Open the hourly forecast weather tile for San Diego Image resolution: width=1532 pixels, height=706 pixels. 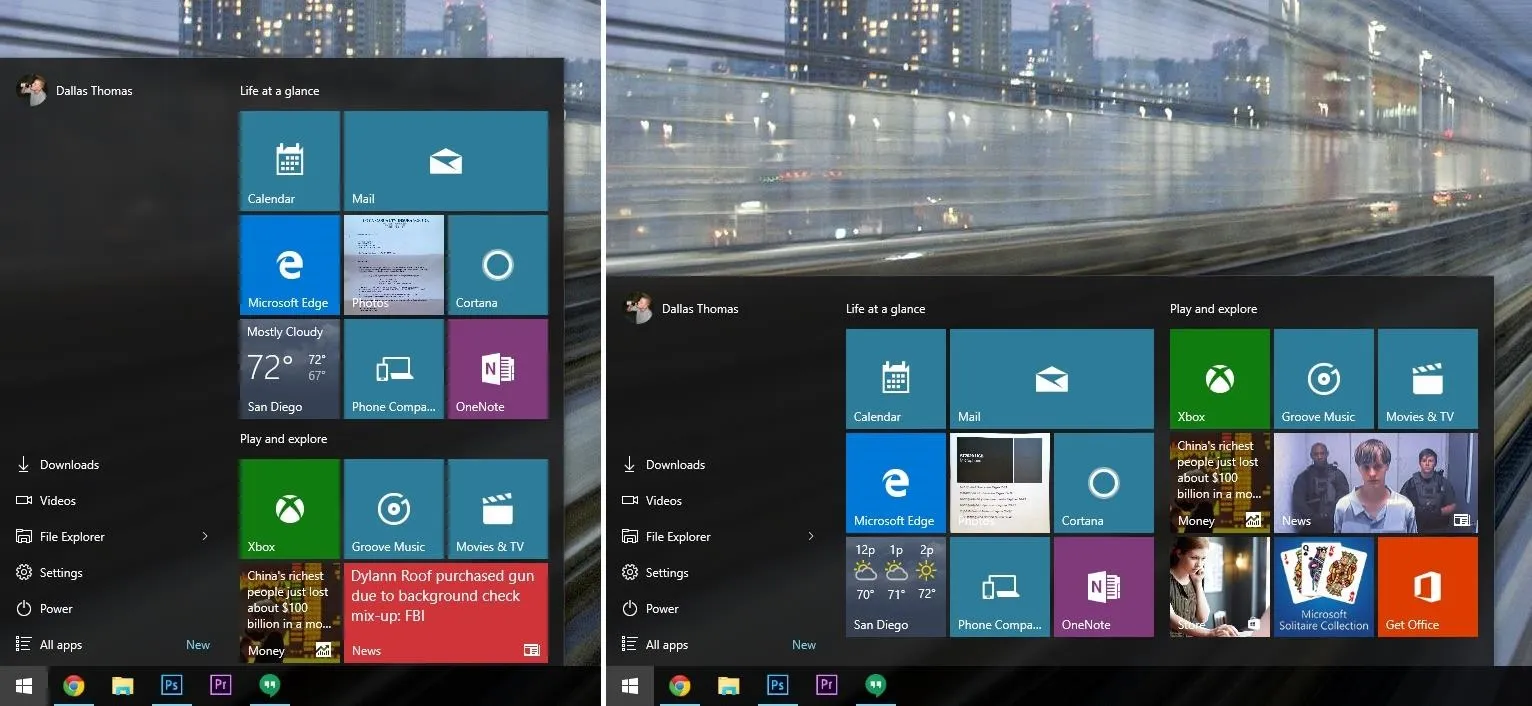pyautogui.click(x=896, y=587)
